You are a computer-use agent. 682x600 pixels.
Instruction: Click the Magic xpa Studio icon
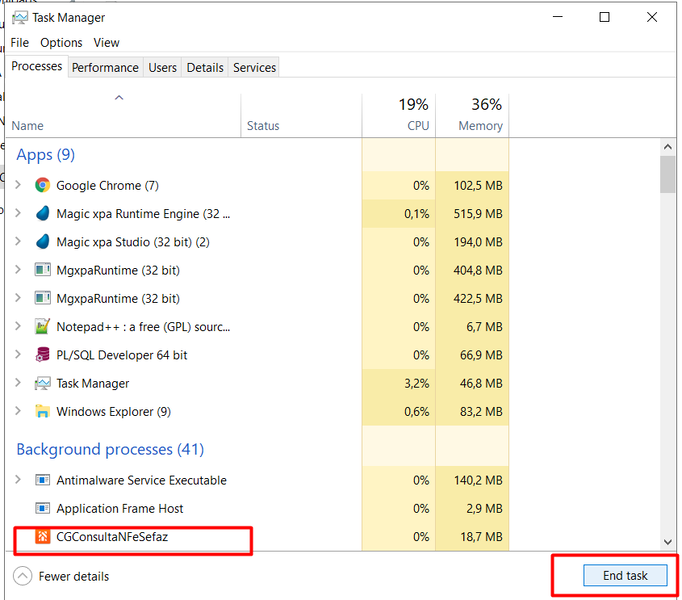[42, 242]
